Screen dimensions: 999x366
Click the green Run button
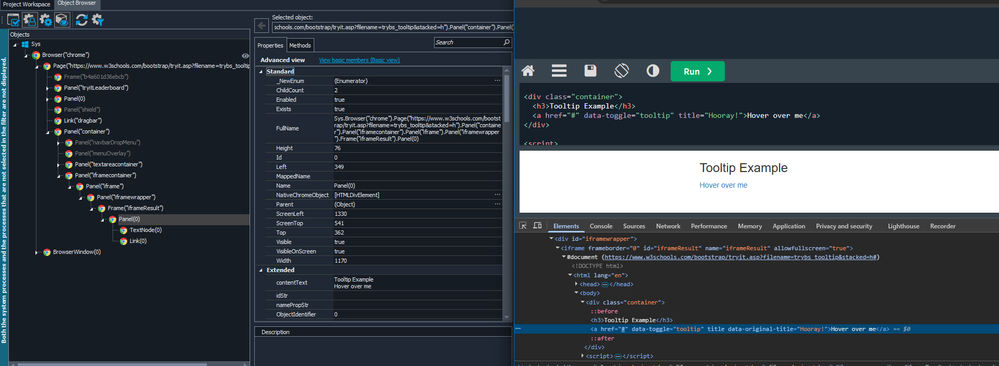tap(698, 71)
